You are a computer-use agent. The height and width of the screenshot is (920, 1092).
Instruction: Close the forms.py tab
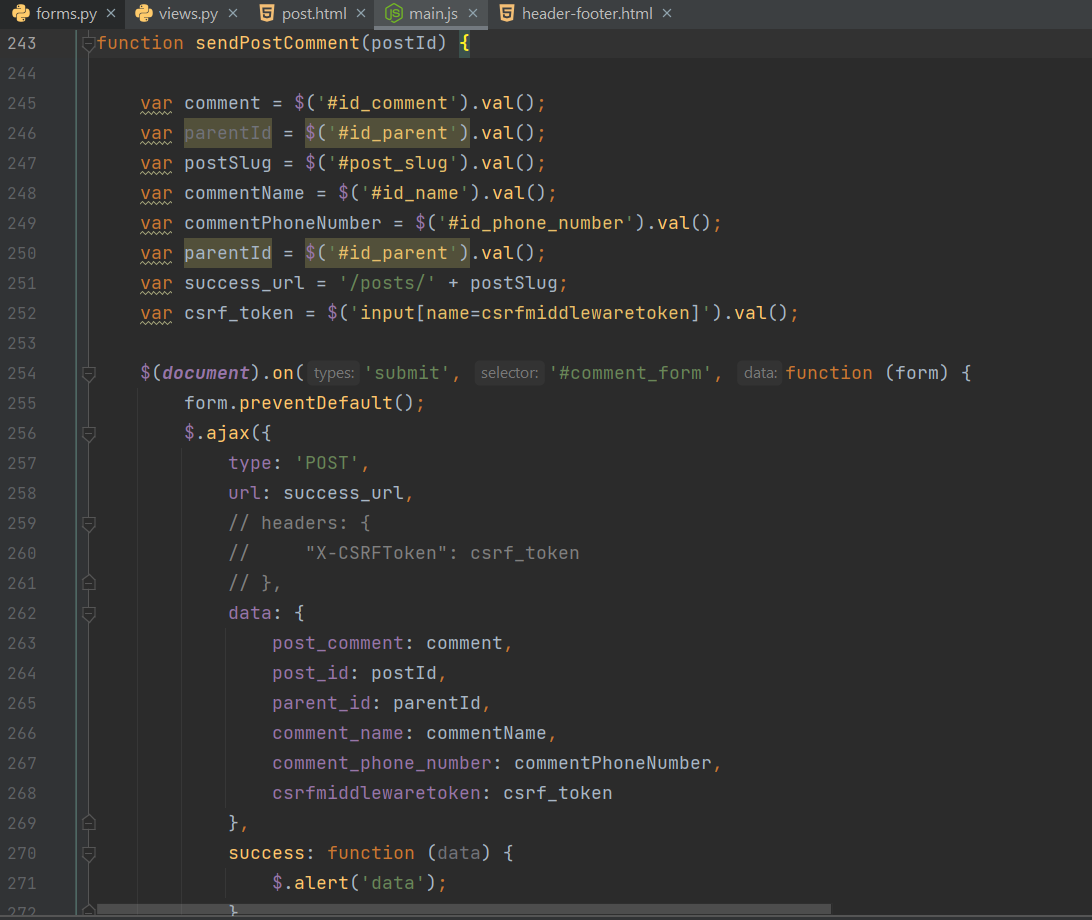pyautogui.click(x=111, y=14)
